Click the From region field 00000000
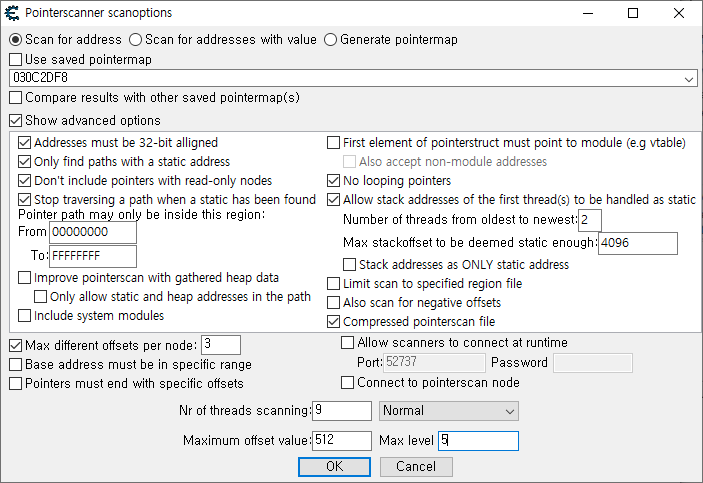 (93, 232)
